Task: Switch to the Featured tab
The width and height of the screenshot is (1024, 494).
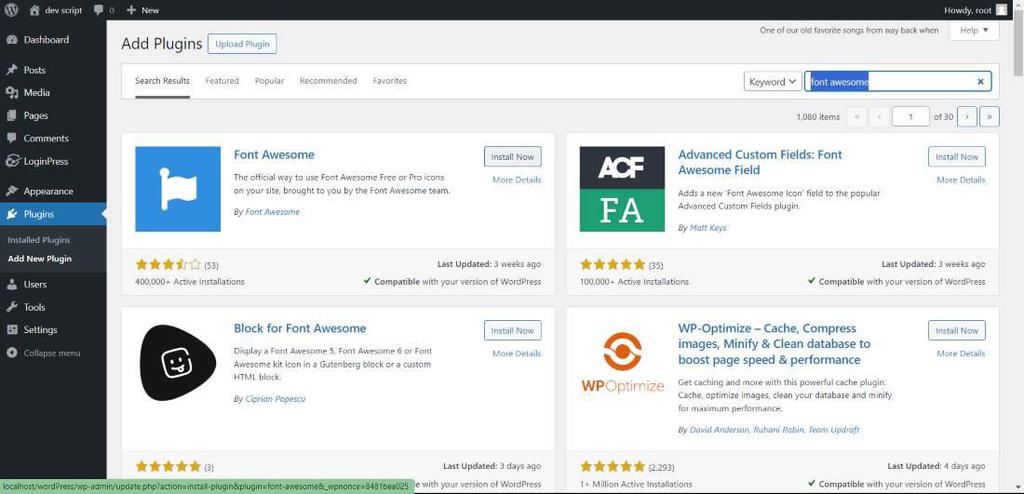Action: coord(222,81)
